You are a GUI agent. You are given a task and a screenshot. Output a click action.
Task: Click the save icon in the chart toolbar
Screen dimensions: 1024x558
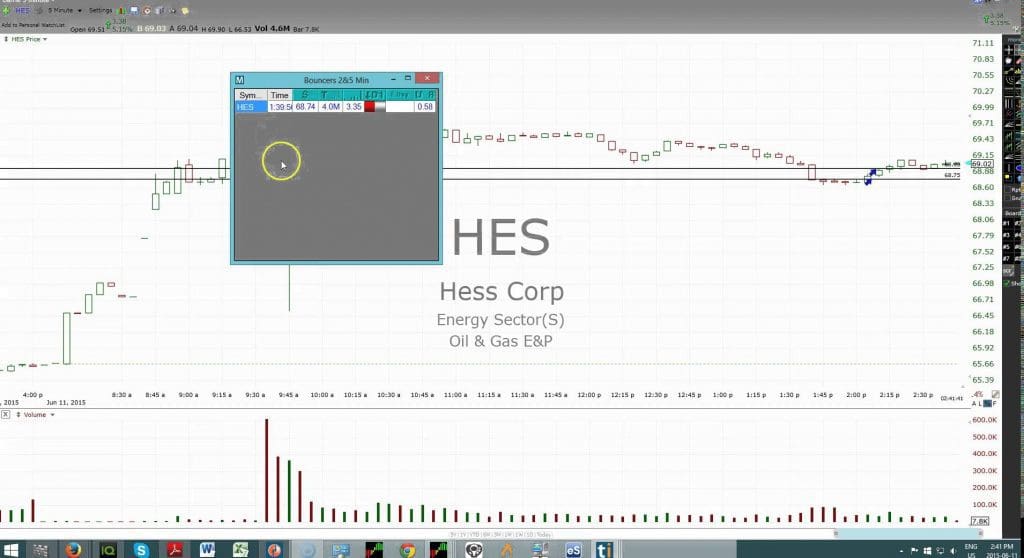[134, 10]
